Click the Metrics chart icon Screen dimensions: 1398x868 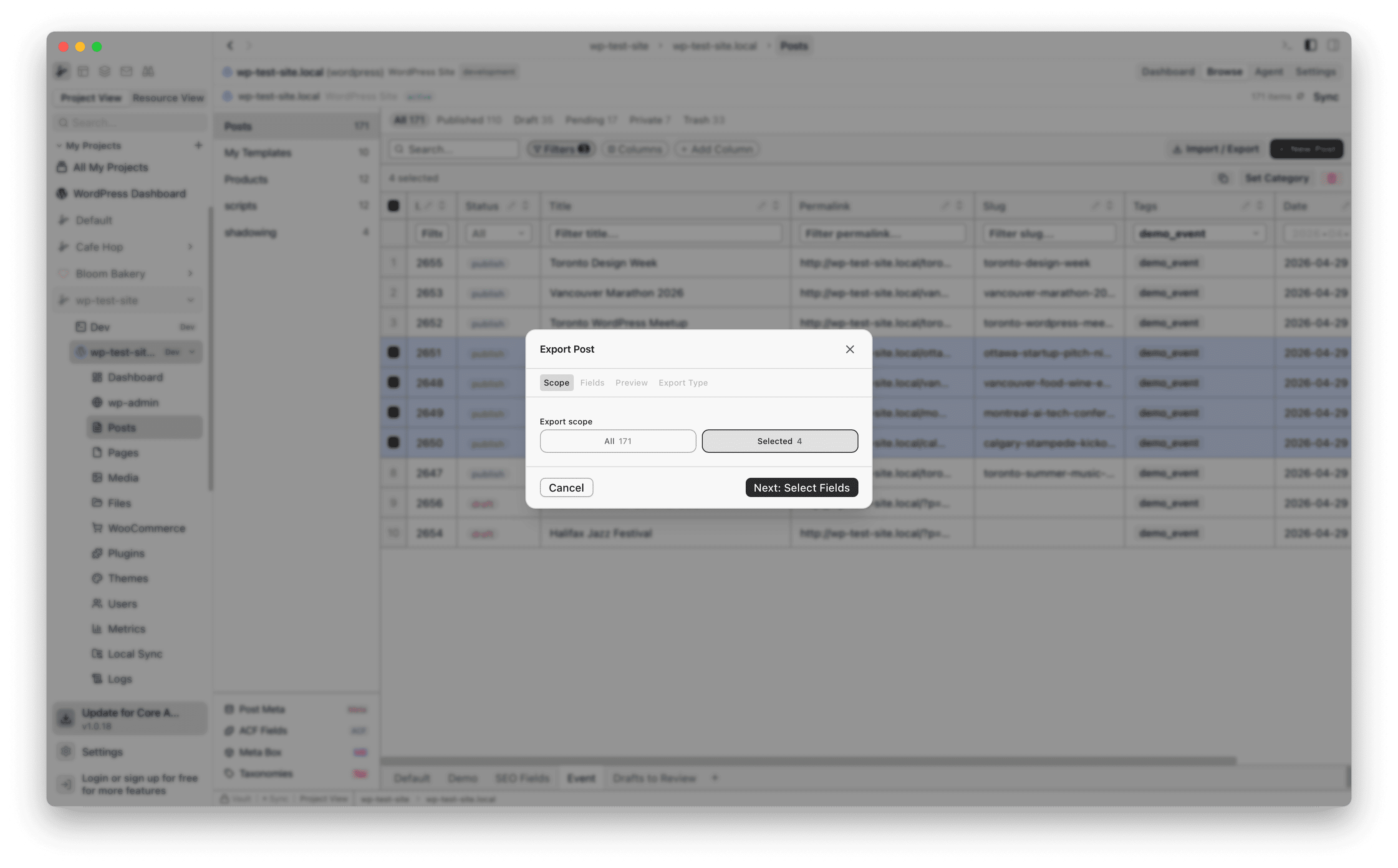coord(97,628)
